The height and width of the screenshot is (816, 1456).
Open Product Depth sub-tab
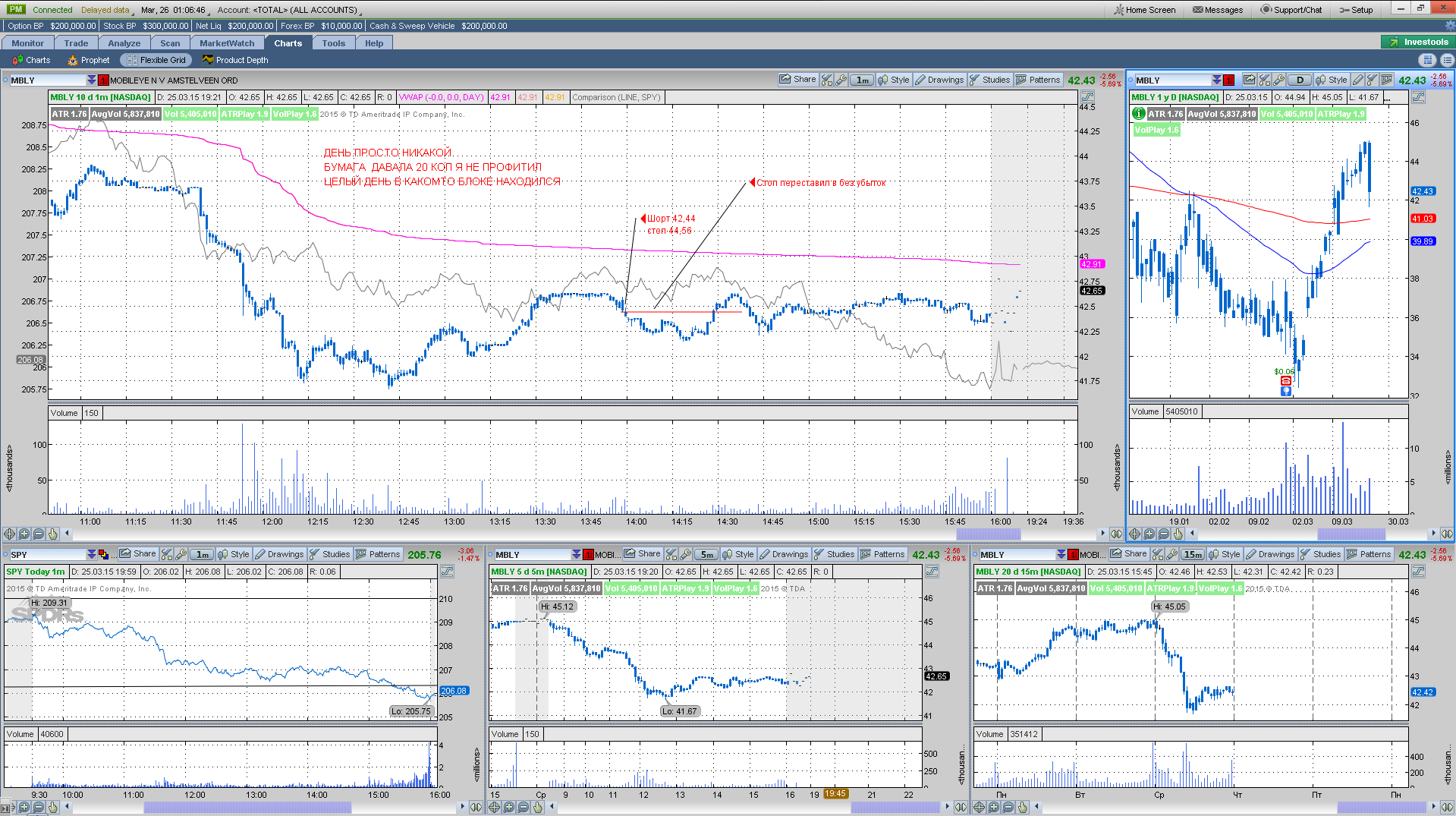coord(235,60)
